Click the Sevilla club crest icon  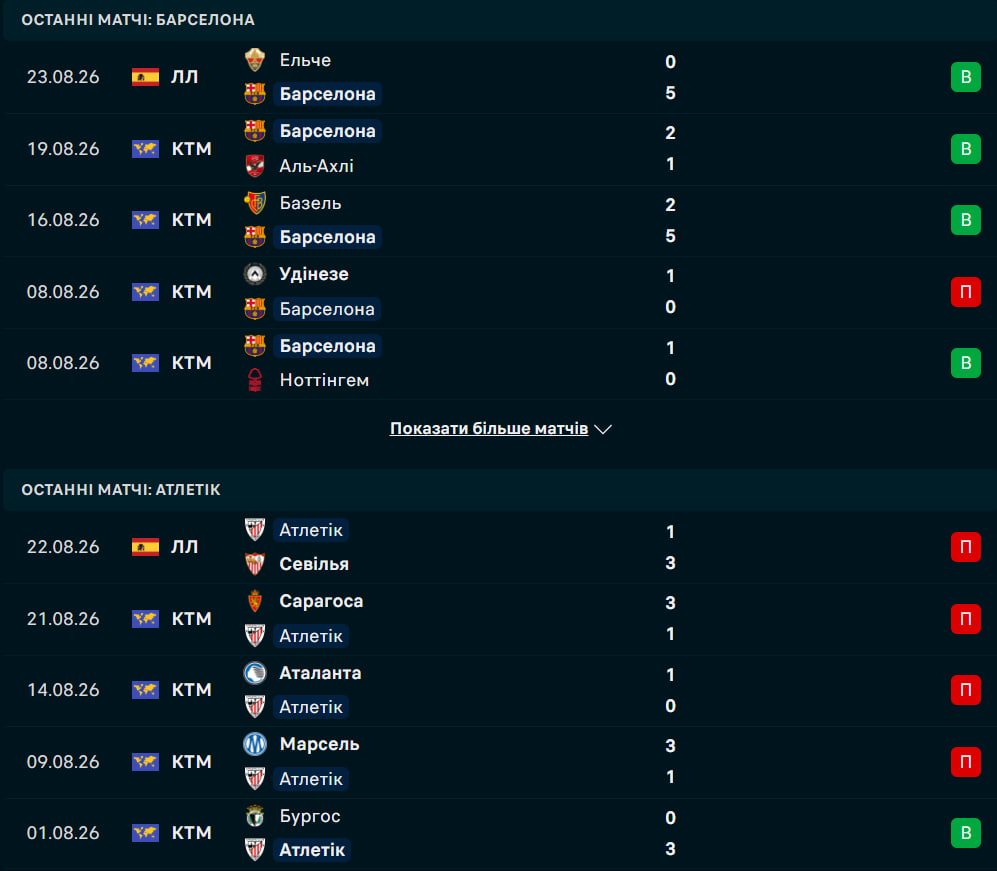(x=255, y=563)
